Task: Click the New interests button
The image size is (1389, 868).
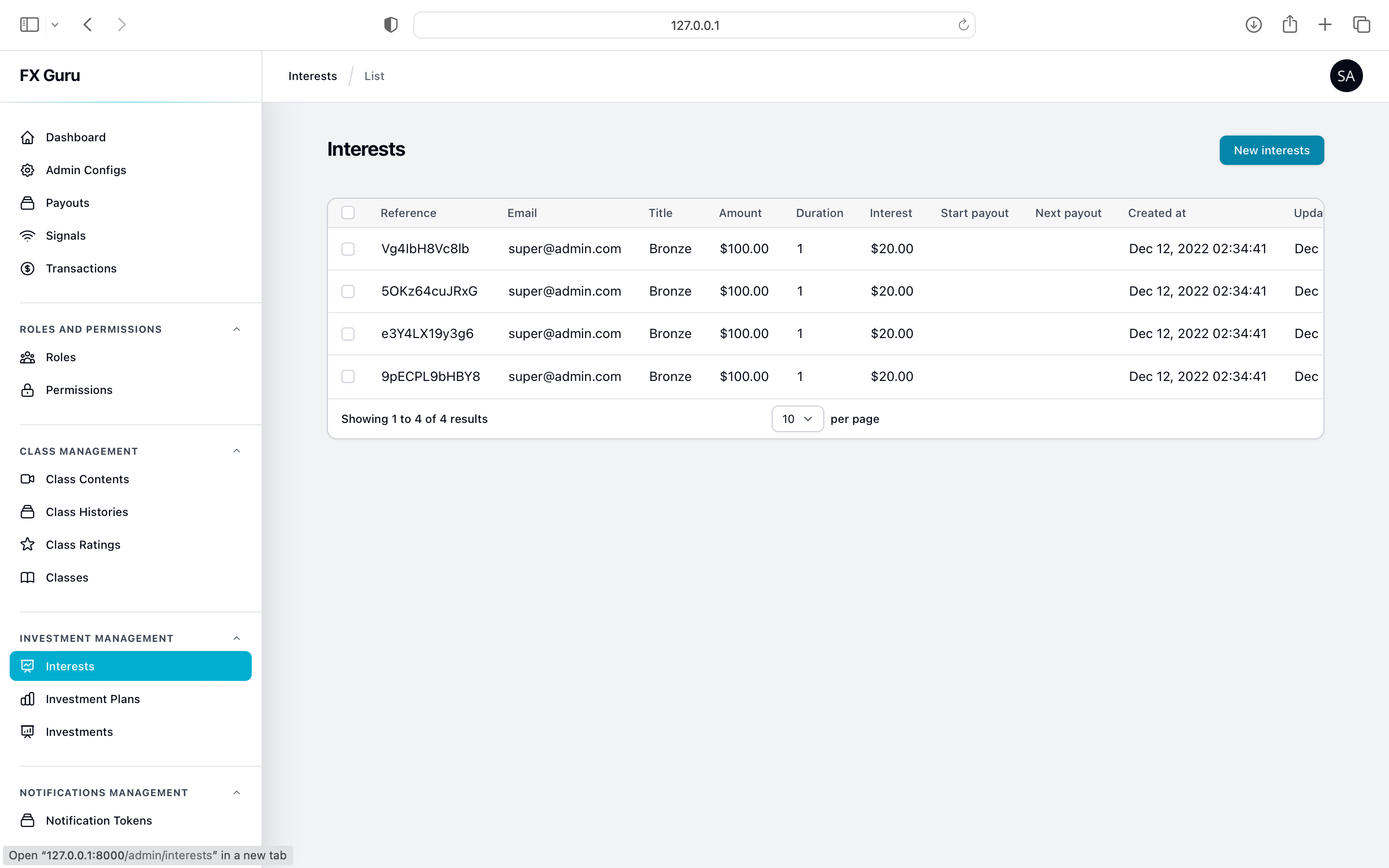Action: click(1271, 150)
